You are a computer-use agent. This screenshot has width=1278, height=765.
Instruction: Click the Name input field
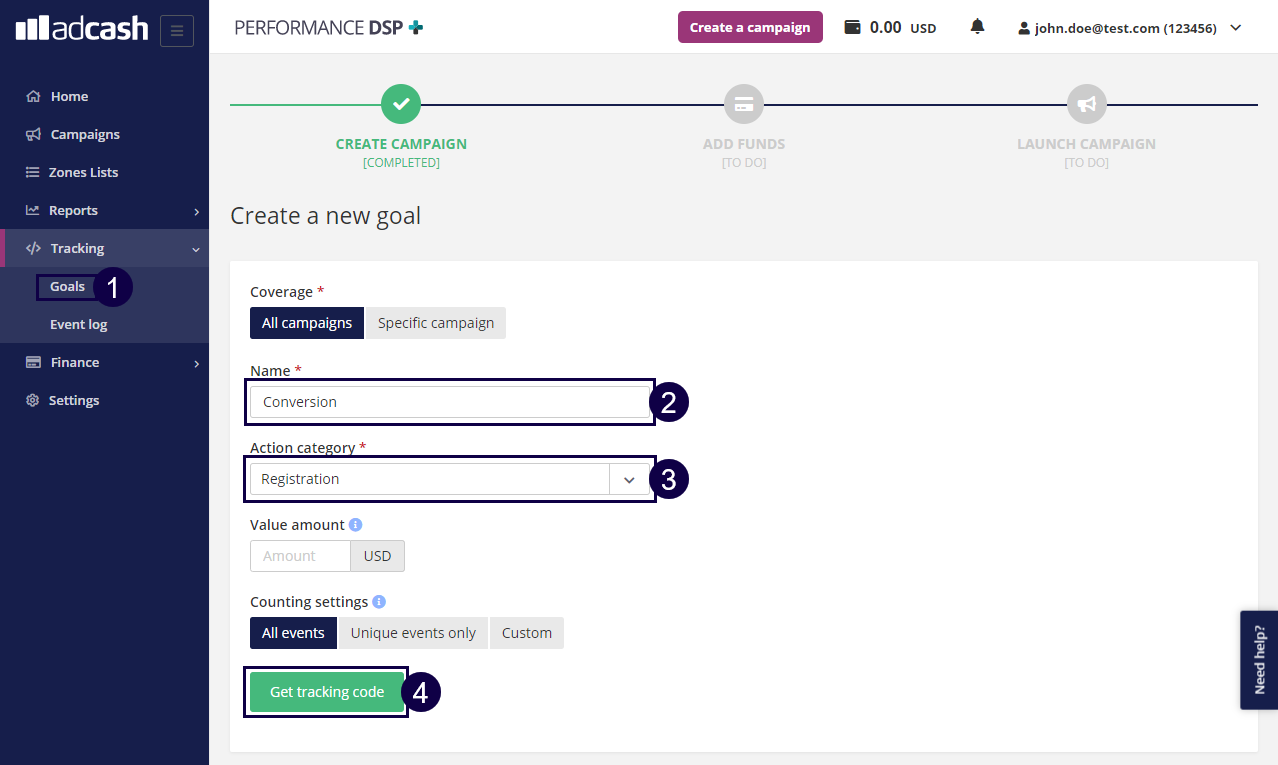tap(449, 402)
